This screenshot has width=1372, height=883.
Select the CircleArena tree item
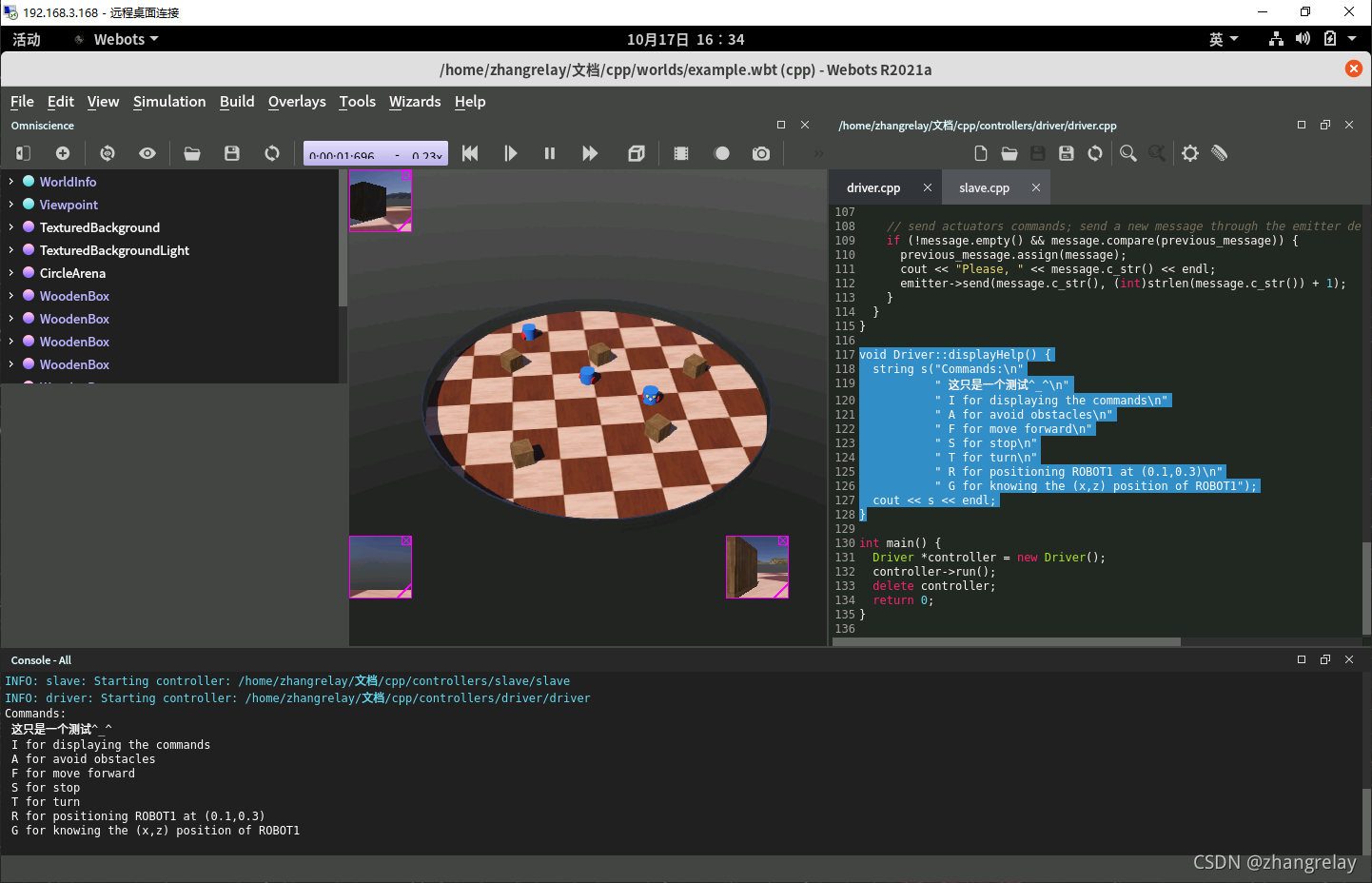click(72, 273)
